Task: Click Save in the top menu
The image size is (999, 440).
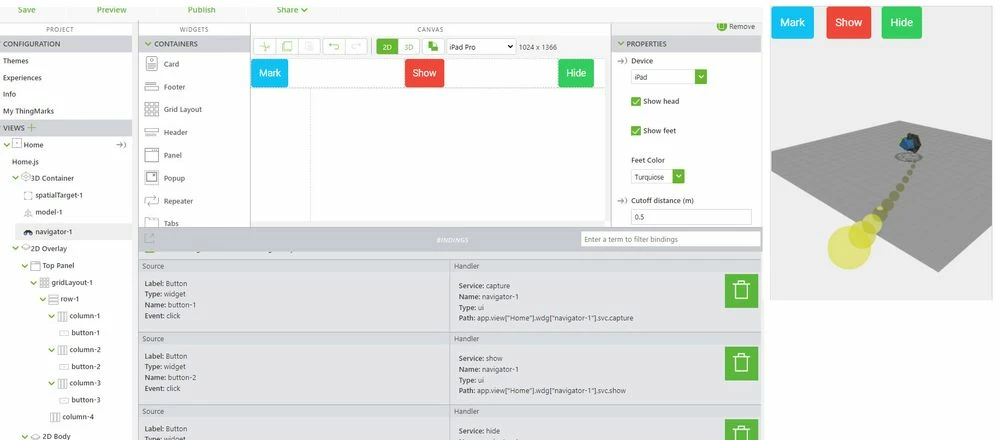Action: pyautogui.click(x=27, y=10)
